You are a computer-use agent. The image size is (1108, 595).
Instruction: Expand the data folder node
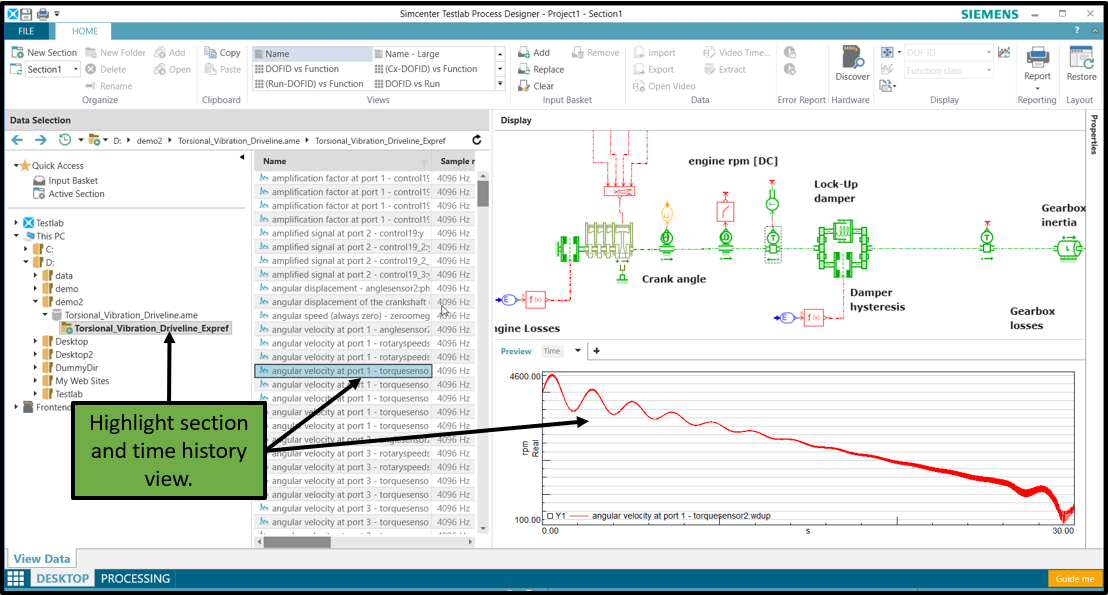click(x=35, y=276)
